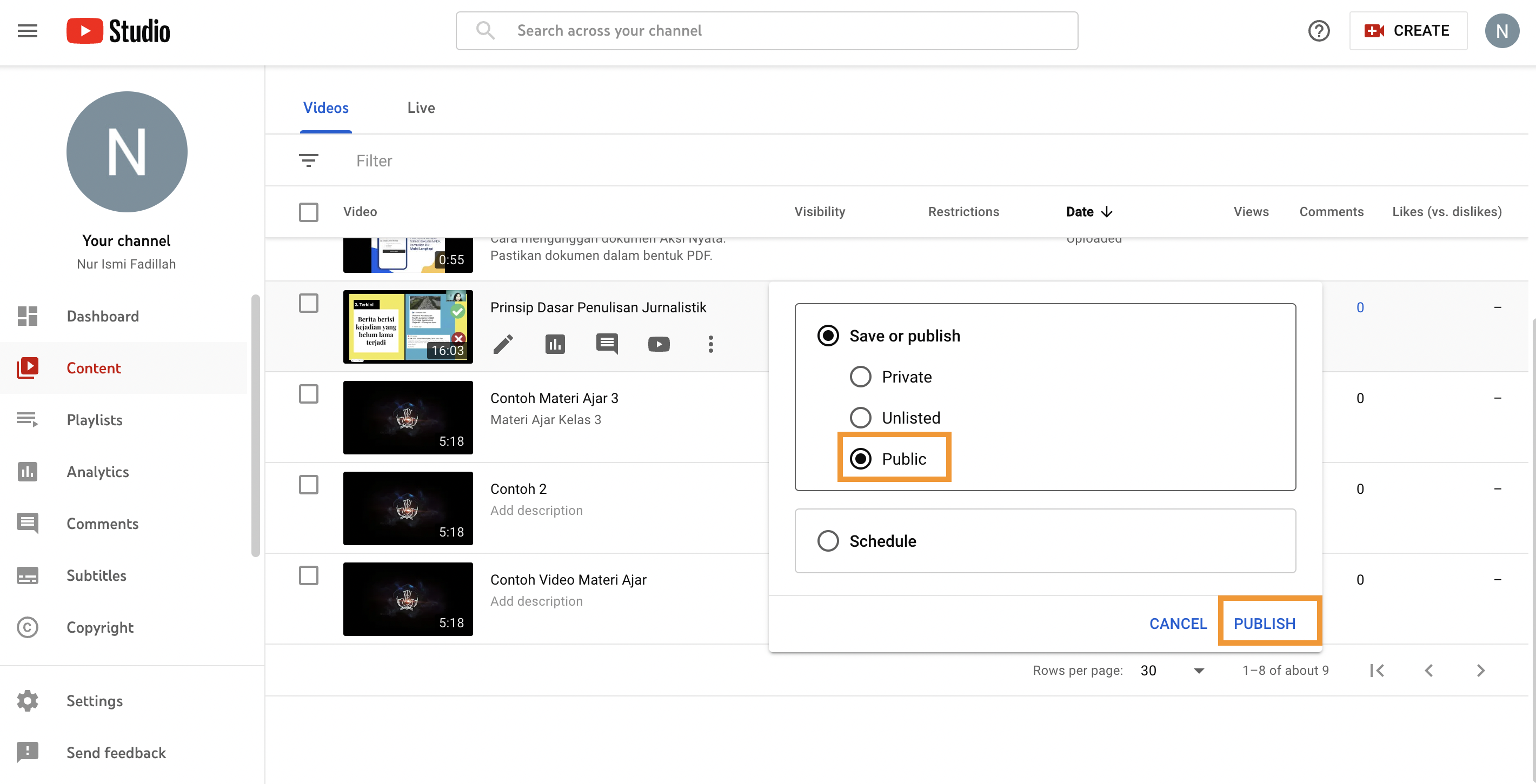Click the pencil edit details icon
This screenshot has width=1536, height=784.
click(503, 344)
